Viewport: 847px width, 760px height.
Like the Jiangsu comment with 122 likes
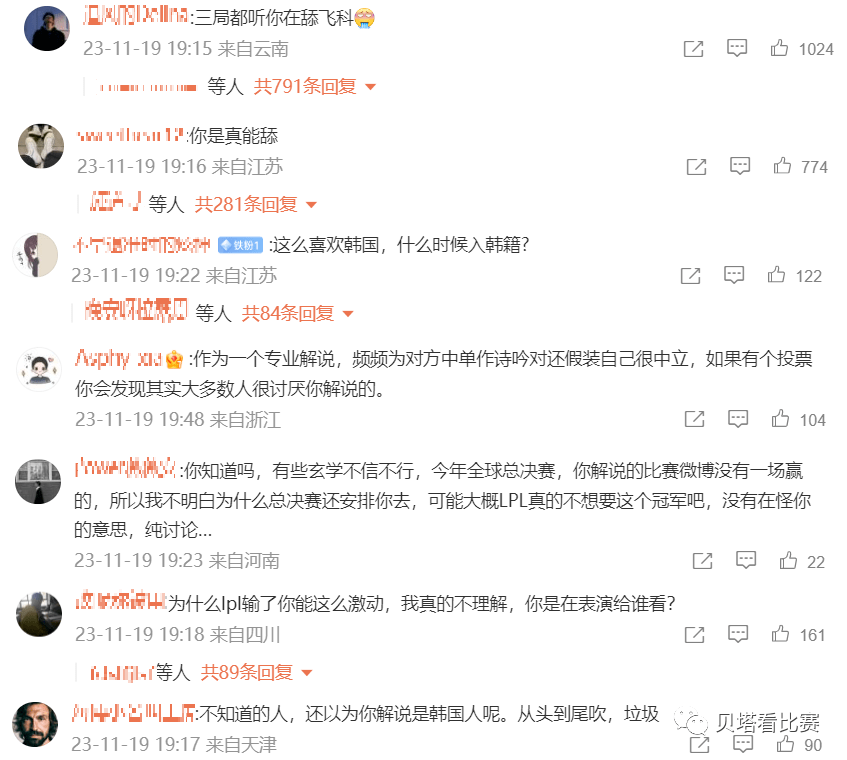(x=776, y=275)
